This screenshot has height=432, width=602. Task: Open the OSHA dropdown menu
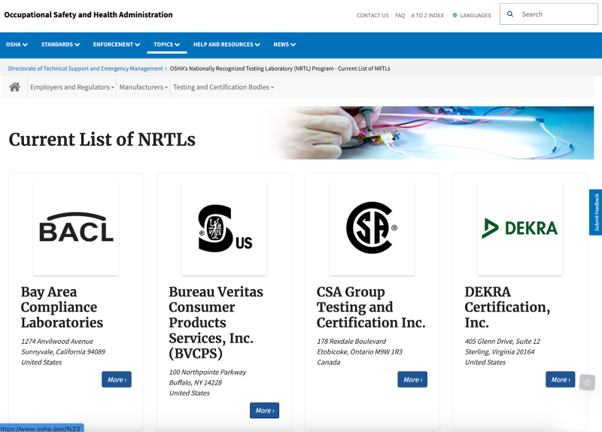click(x=17, y=44)
